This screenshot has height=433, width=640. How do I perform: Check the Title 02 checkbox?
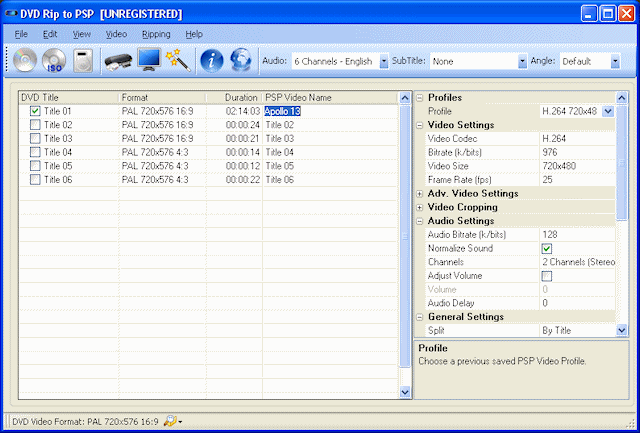pyautogui.click(x=36, y=124)
